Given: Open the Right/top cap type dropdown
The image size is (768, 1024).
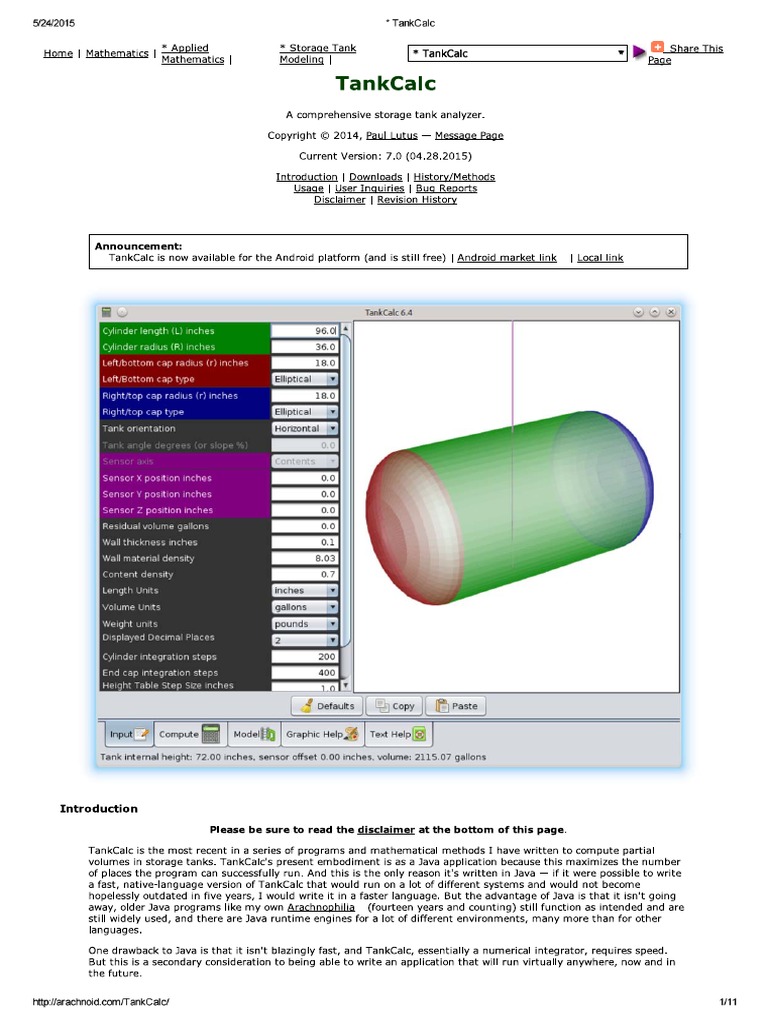Looking at the screenshot, I should tap(305, 411).
